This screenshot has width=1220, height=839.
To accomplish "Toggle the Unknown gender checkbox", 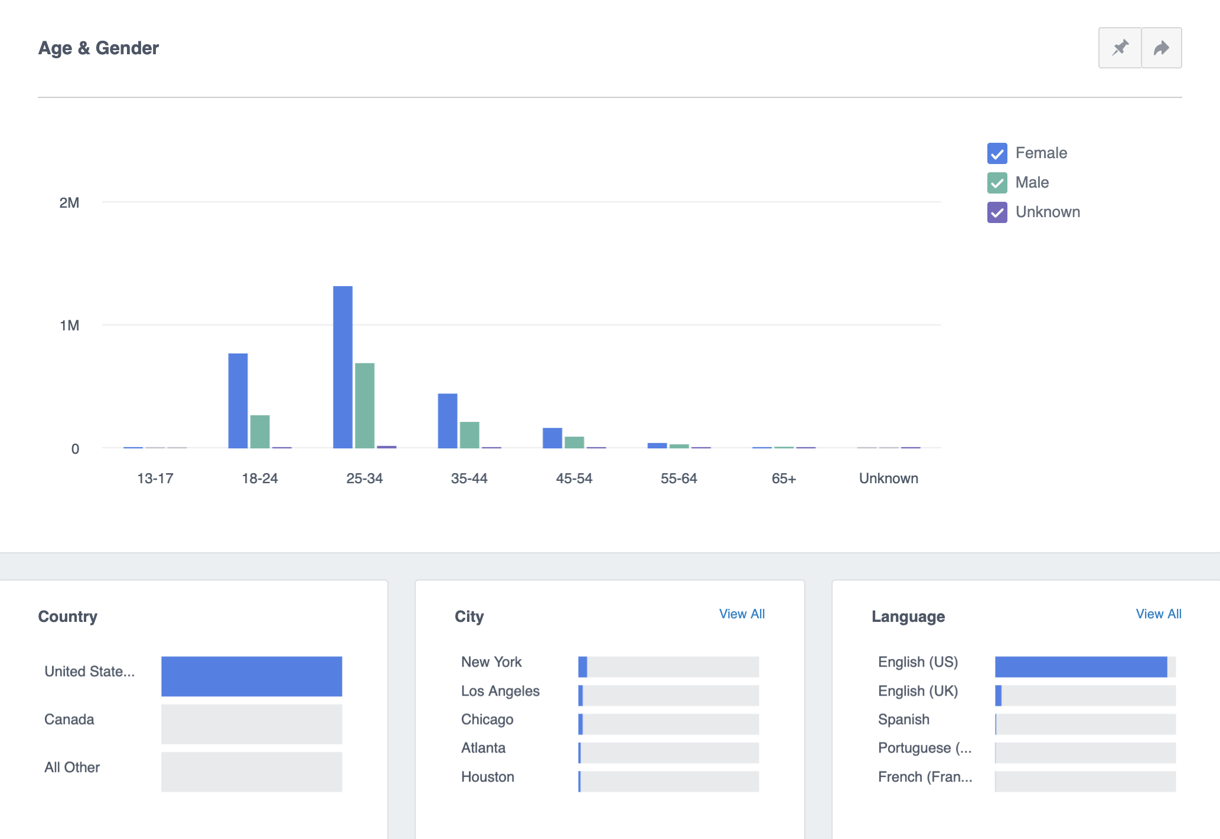I will tap(996, 212).
